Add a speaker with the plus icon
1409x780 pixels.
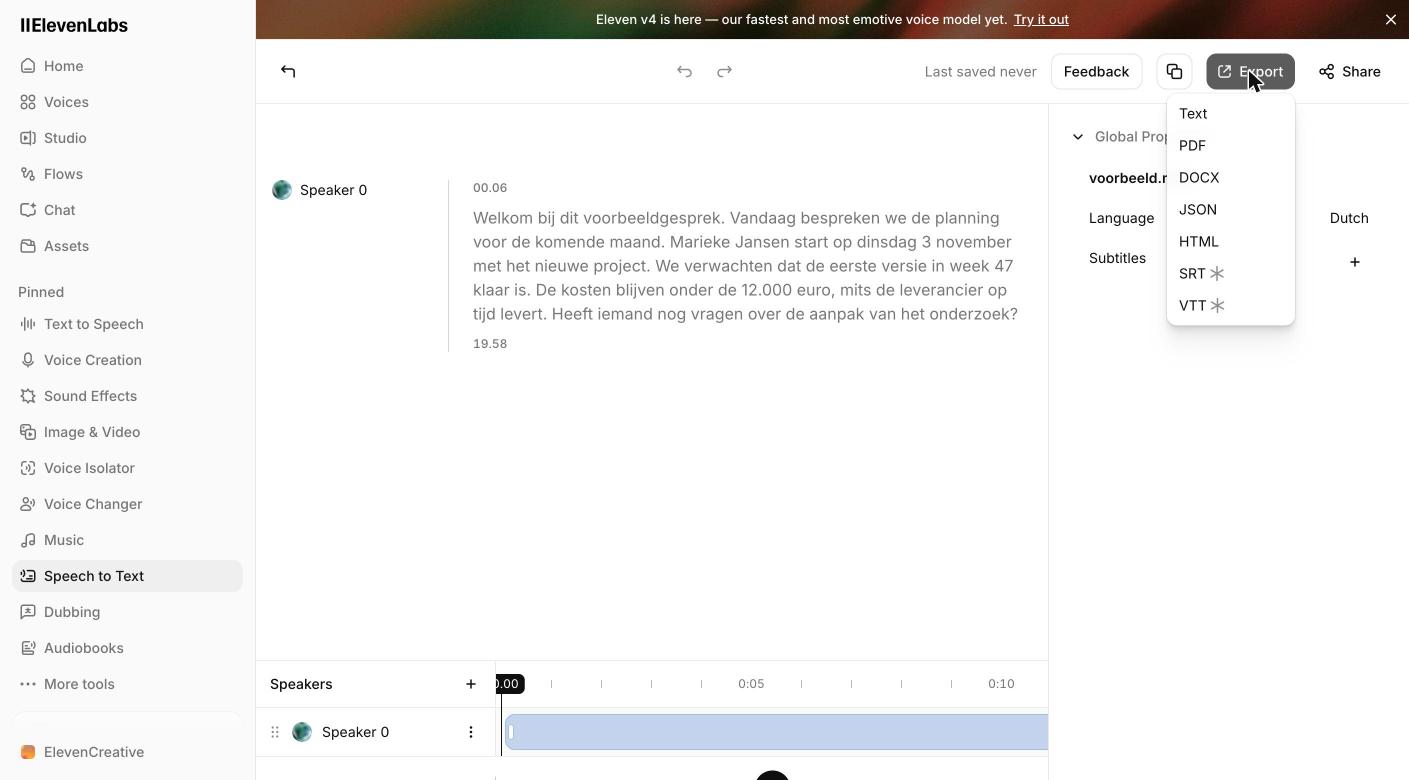[470, 684]
